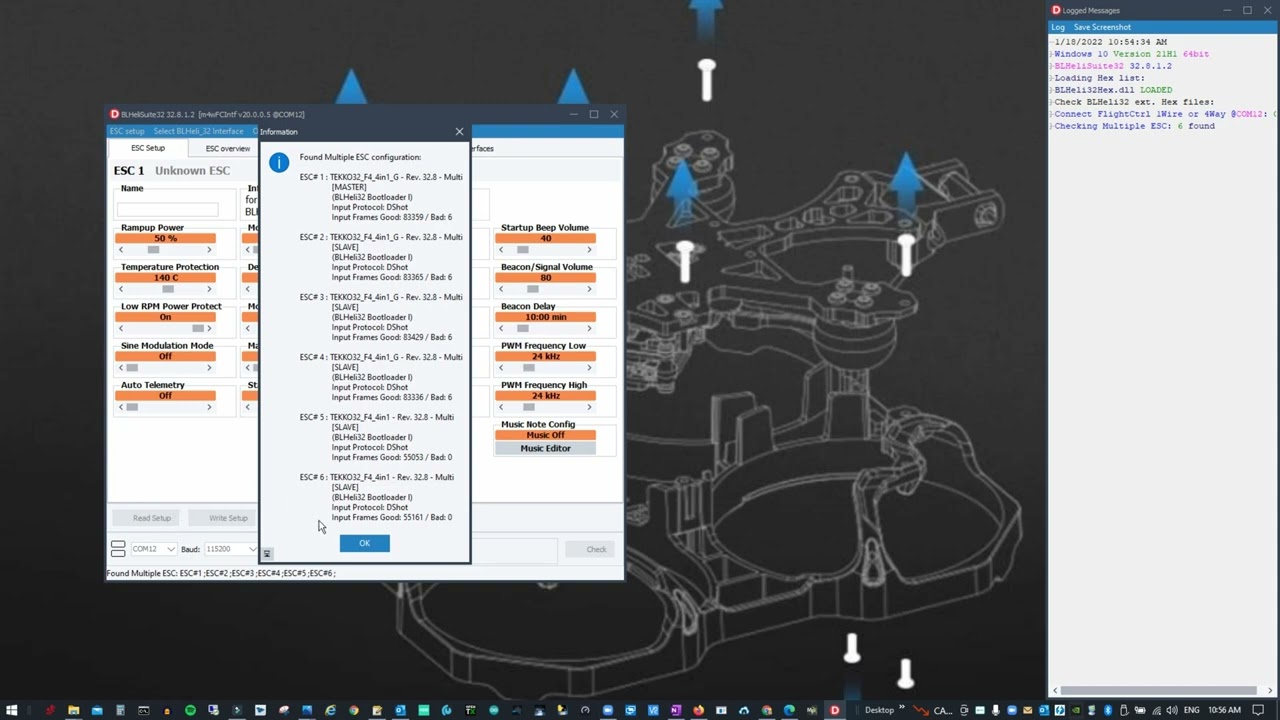Open Microsoft Edge from the taskbar

click(789, 710)
